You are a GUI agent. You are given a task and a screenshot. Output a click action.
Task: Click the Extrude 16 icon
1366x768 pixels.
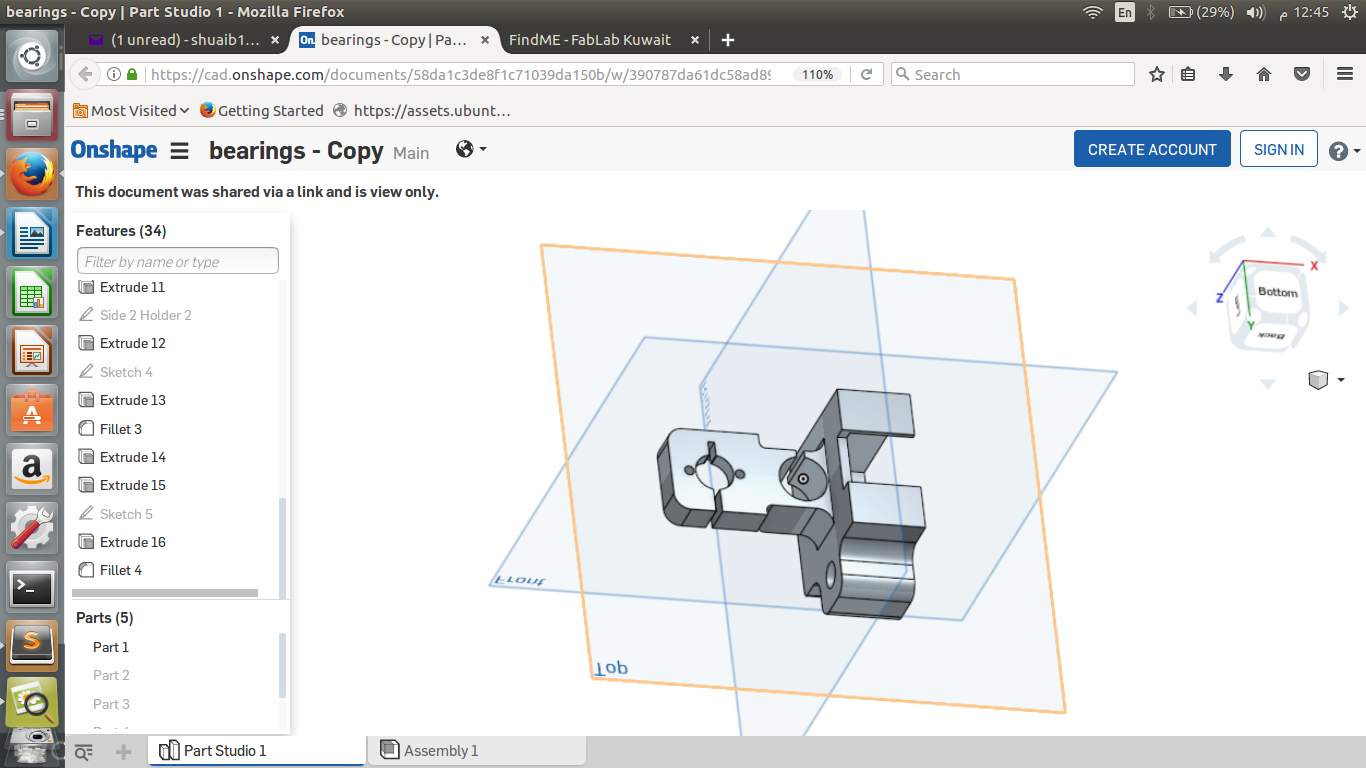(x=86, y=542)
